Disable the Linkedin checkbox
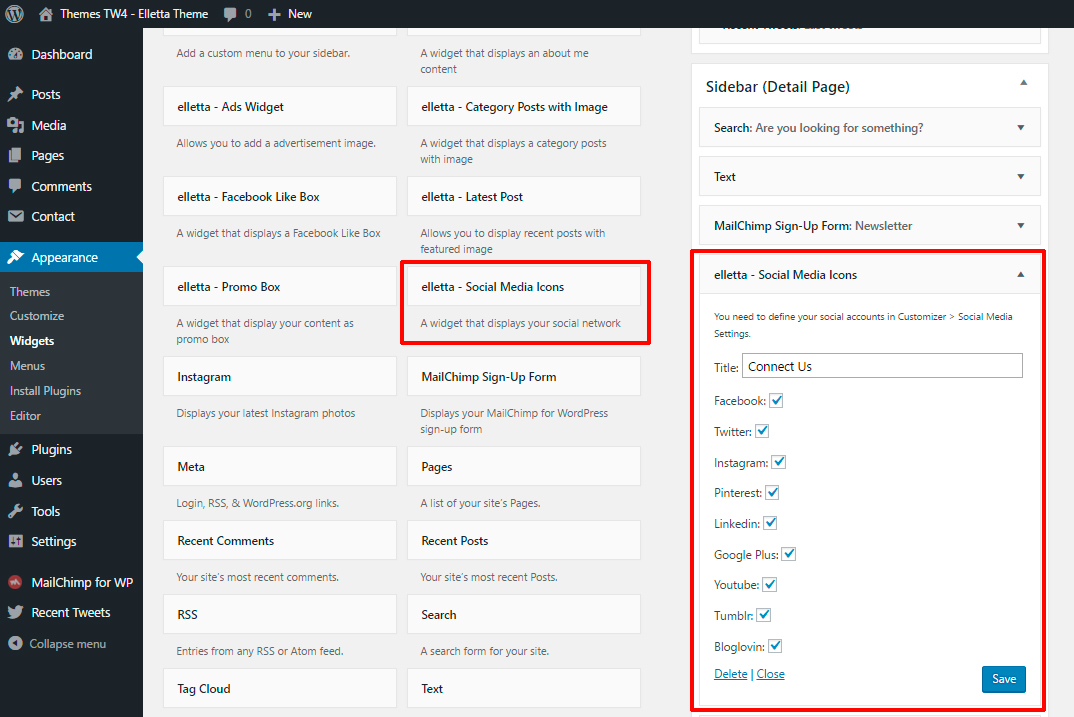The image size is (1074, 717). pos(770,523)
